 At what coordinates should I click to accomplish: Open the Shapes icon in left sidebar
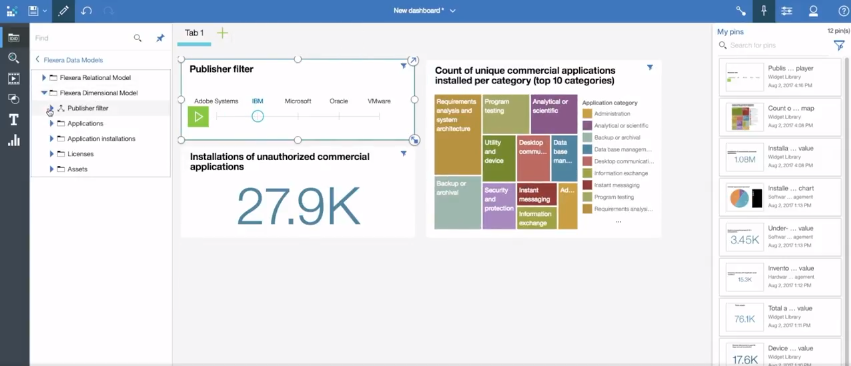point(14,99)
